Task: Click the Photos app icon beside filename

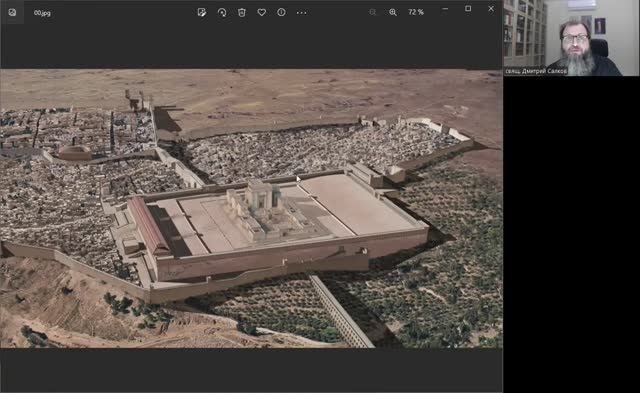Action: [x=12, y=12]
